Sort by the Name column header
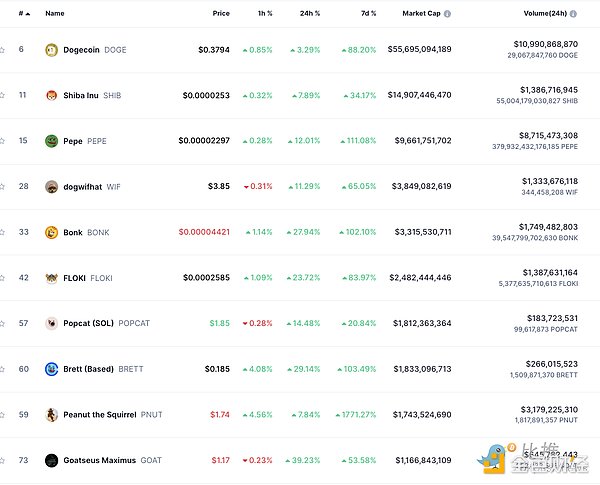Screen dimensions: 600x485 click(x=55, y=14)
